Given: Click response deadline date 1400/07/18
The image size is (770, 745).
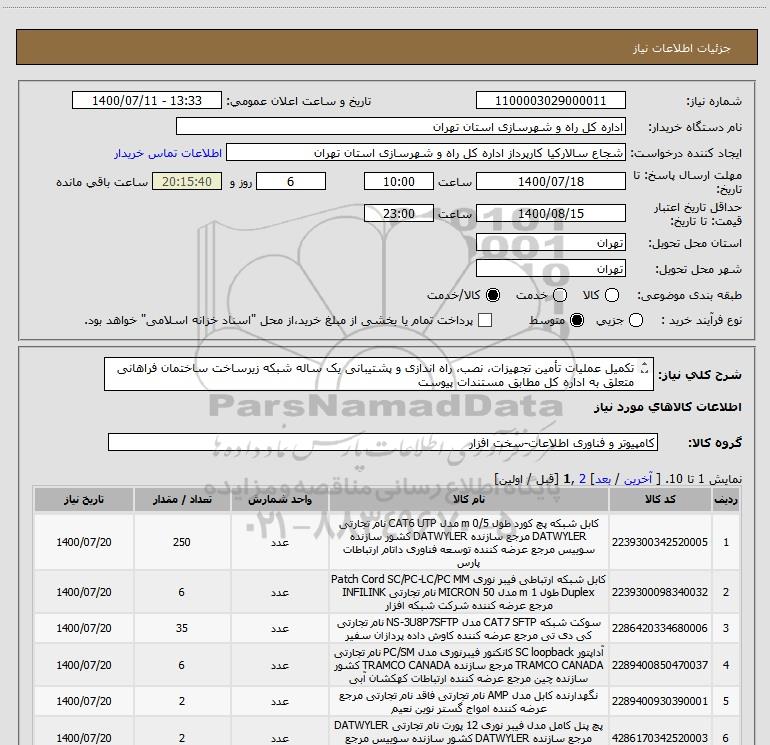Looking at the screenshot, I should 550,181.
